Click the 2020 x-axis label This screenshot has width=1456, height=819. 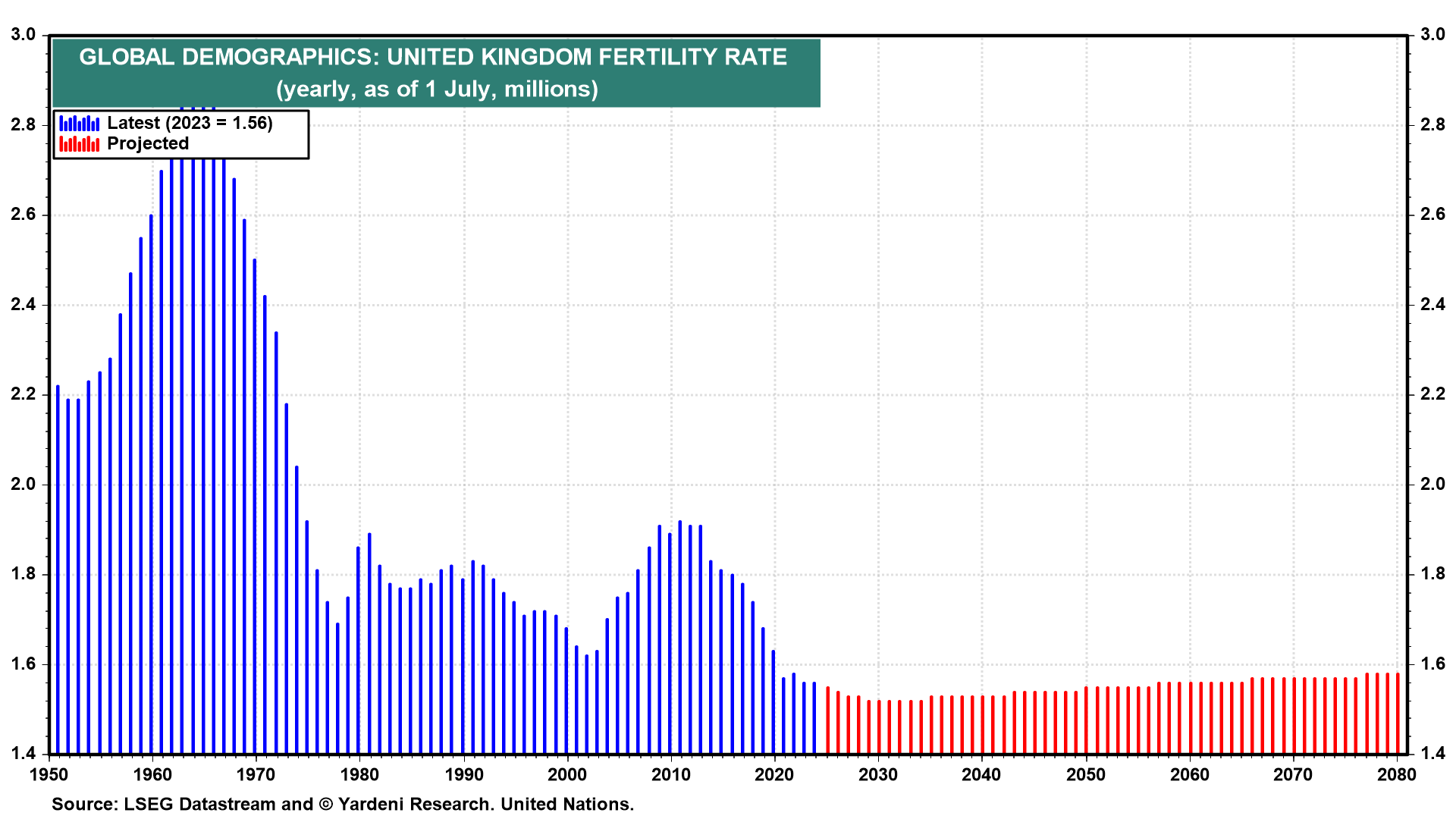[774, 775]
